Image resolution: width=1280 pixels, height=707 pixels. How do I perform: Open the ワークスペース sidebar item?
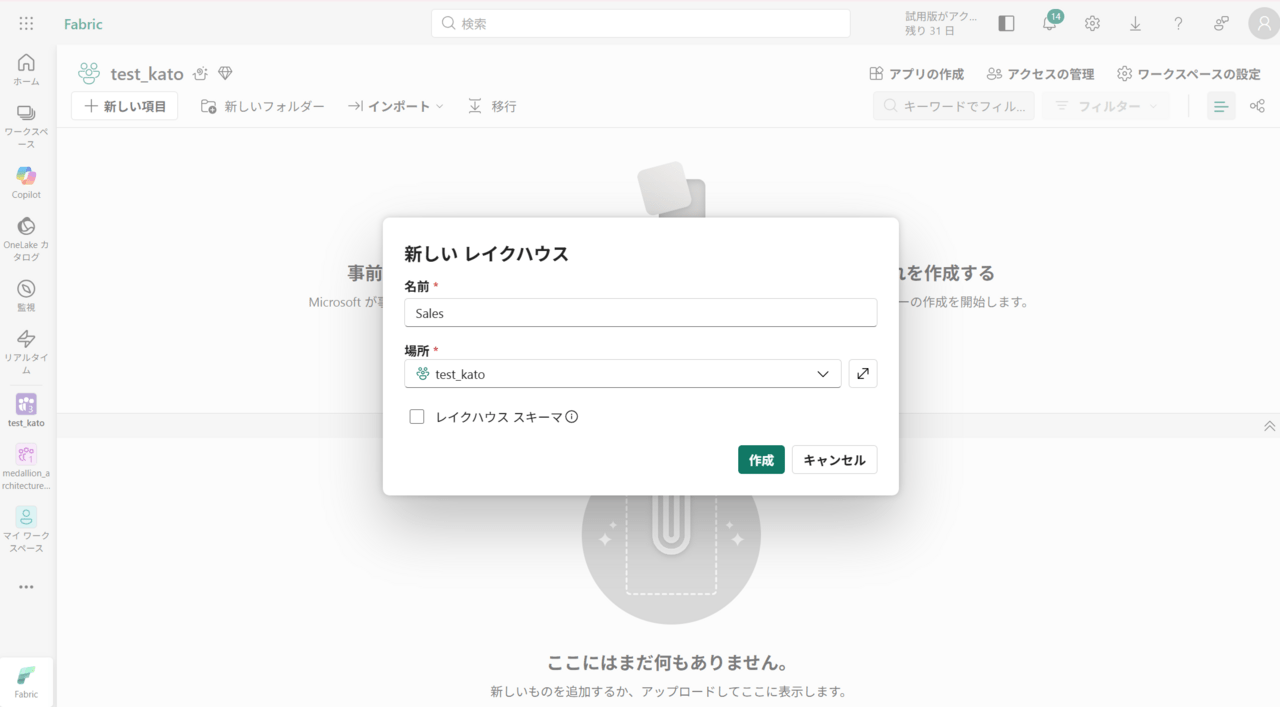point(26,125)
